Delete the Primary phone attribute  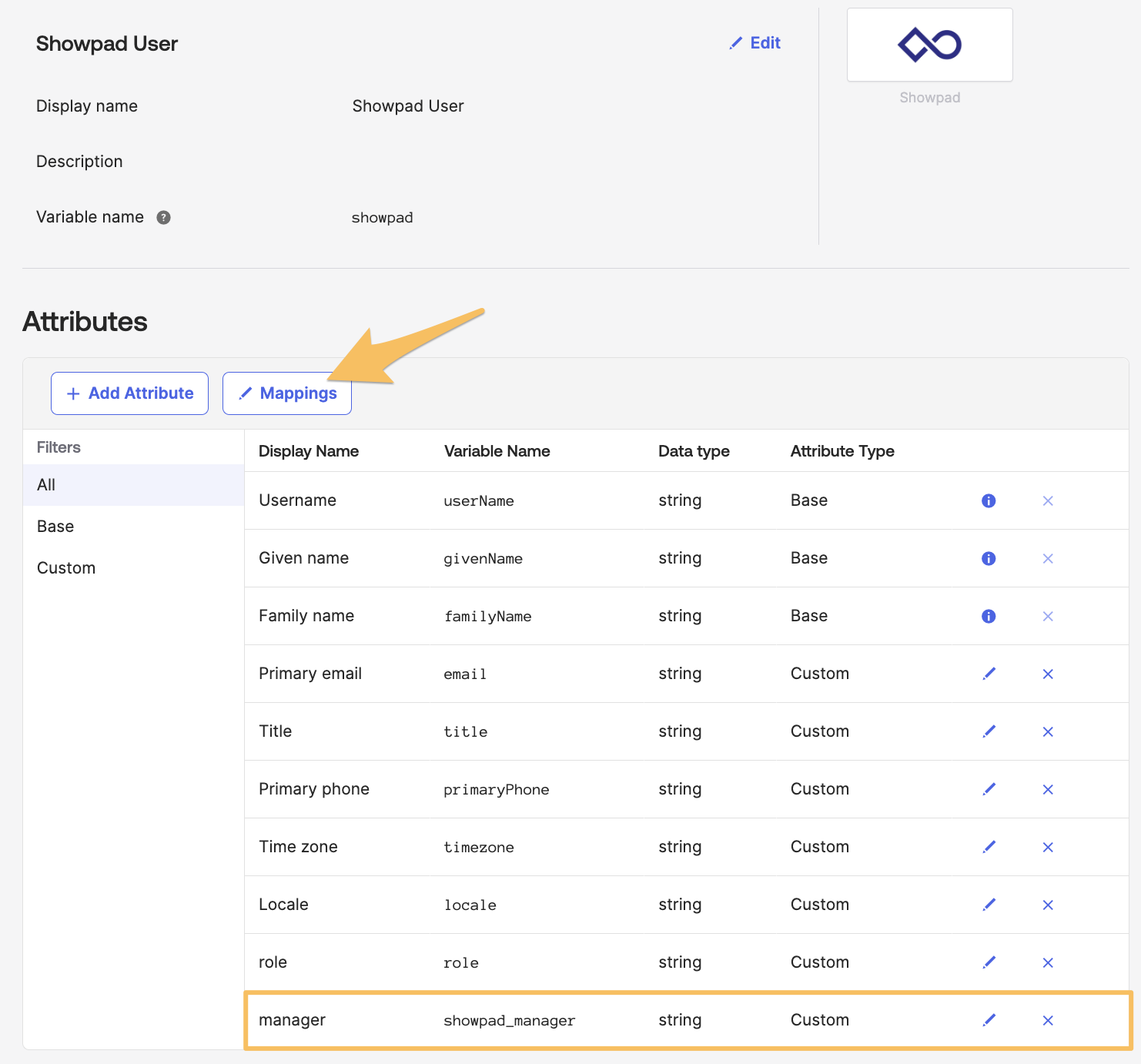(1048, 789)
